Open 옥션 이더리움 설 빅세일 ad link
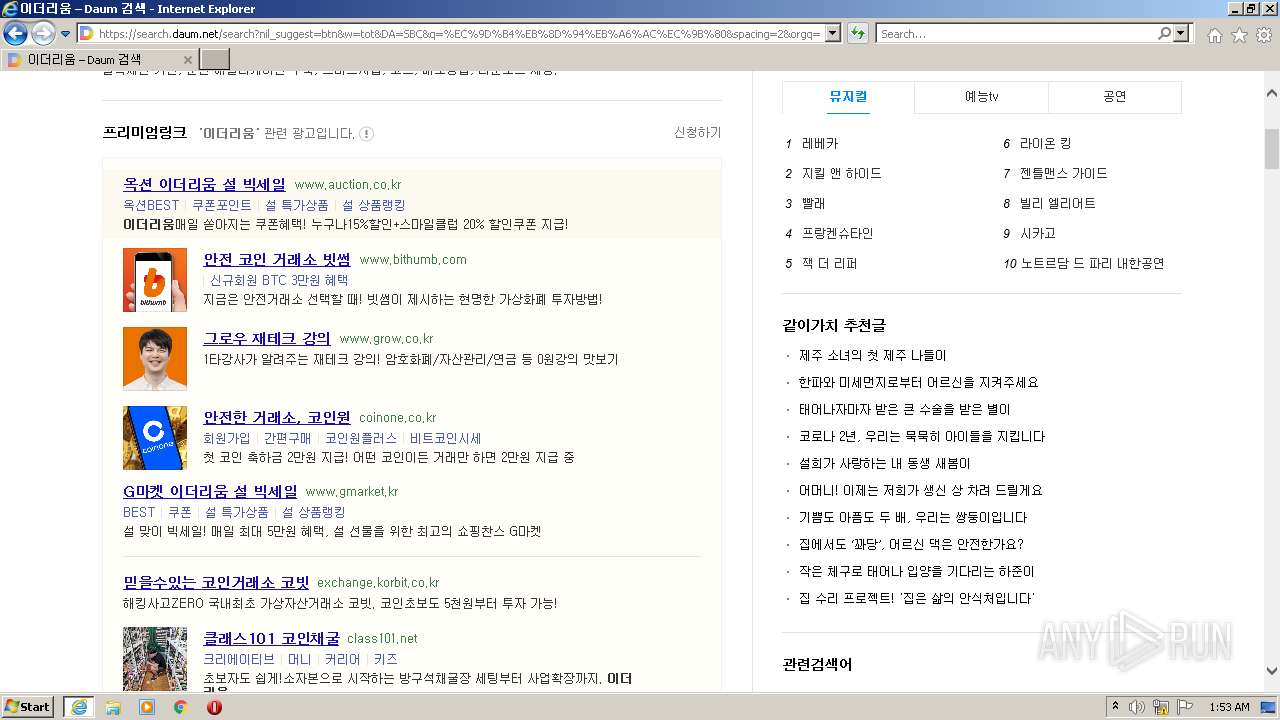 click(204, 184)
